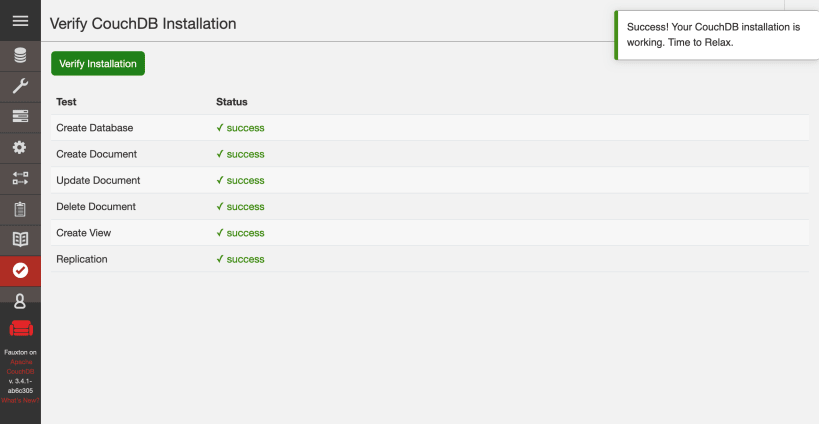The width and height of the screenshot is (819, 424).
Task: Click success status for Replication
Action: [x=240, y=259]
